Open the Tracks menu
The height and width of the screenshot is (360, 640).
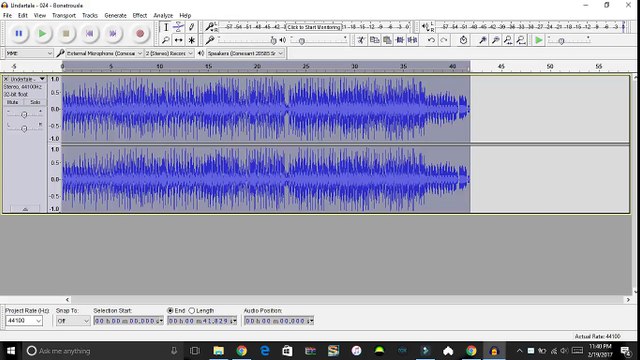point(90,16)
